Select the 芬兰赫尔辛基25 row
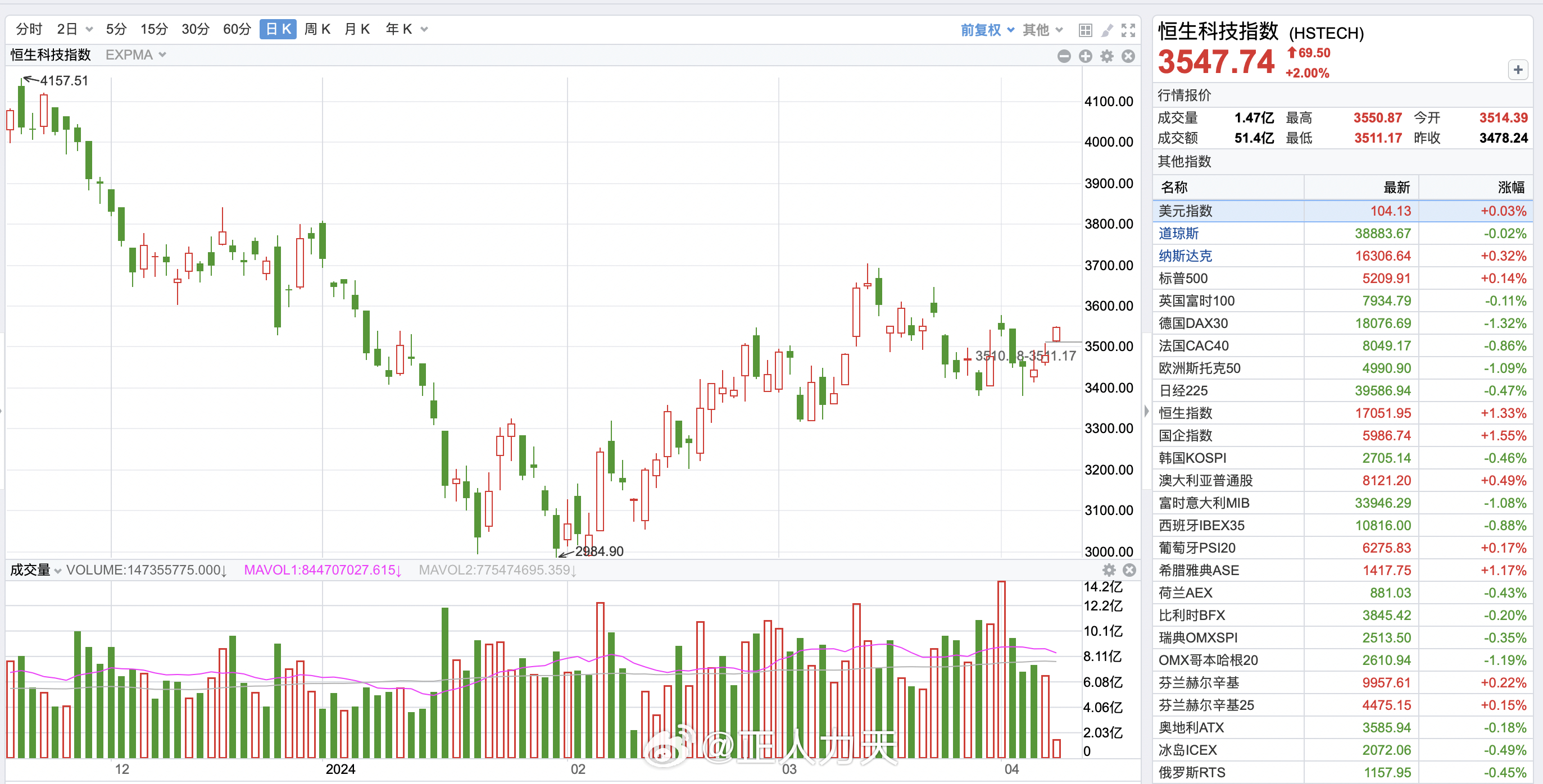This screenshot has width=1543, height=784. point(1342,705)
